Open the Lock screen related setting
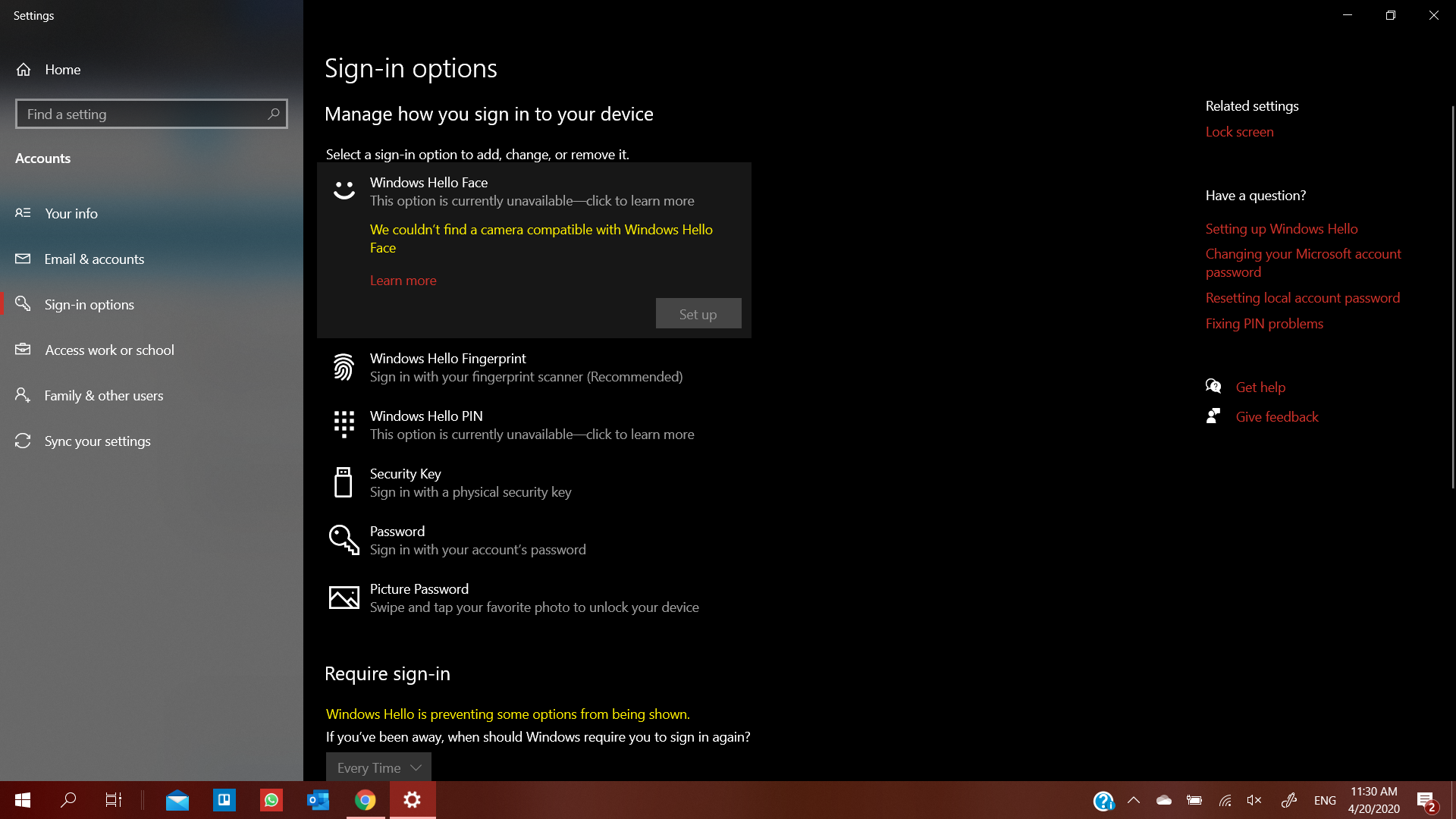 click(x=1239, y=132)
